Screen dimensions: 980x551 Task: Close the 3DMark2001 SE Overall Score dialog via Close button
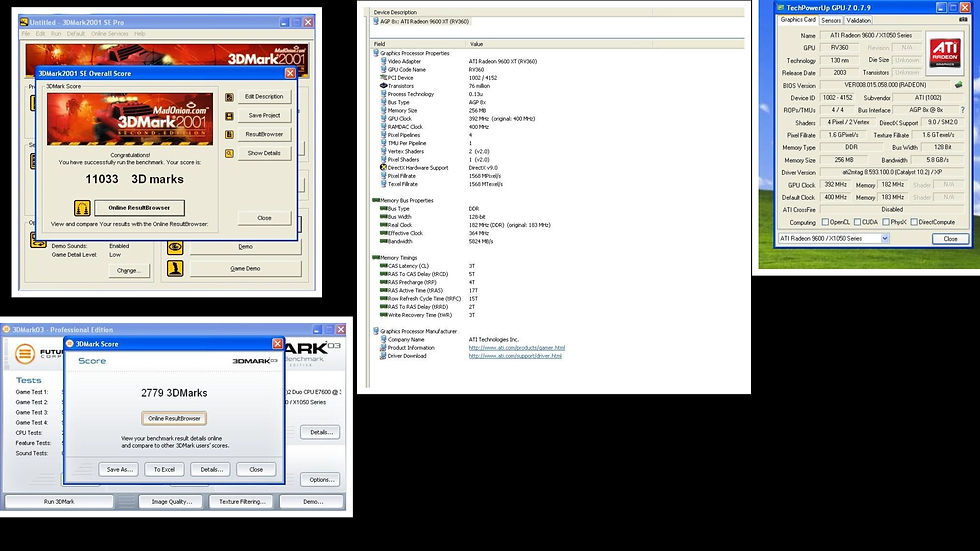click(x=264, y=218)
